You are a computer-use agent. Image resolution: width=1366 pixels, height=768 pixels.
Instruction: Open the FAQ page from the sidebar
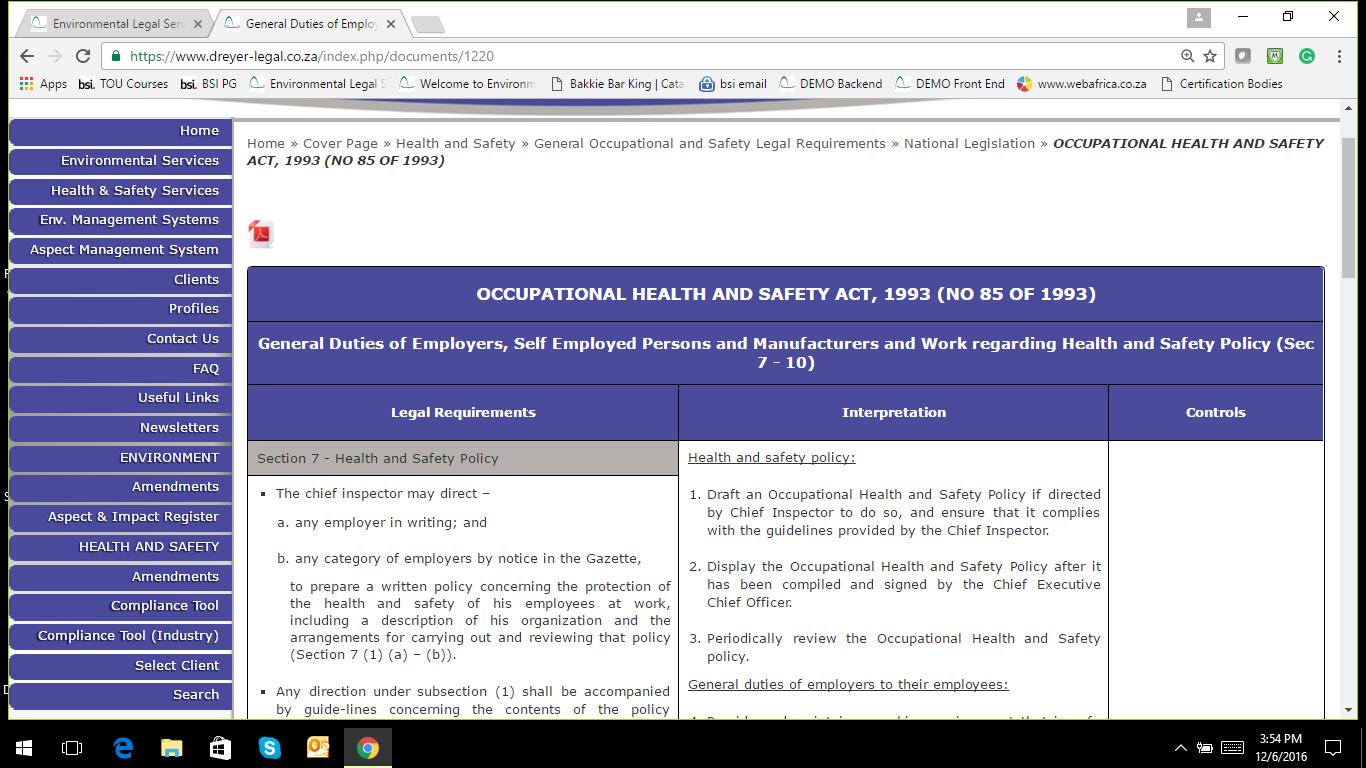119,368
